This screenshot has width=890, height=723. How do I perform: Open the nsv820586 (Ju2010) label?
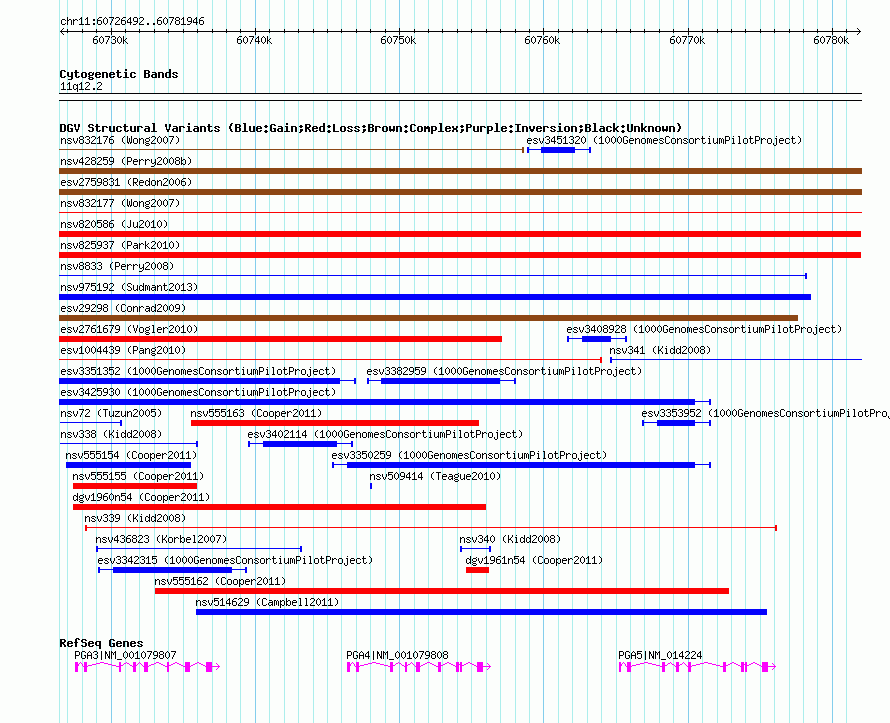click(x=114, y=224)
